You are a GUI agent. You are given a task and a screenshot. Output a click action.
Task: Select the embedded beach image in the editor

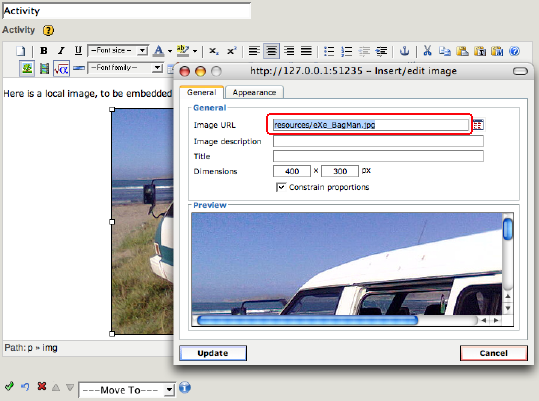click(x=142, y=222)
